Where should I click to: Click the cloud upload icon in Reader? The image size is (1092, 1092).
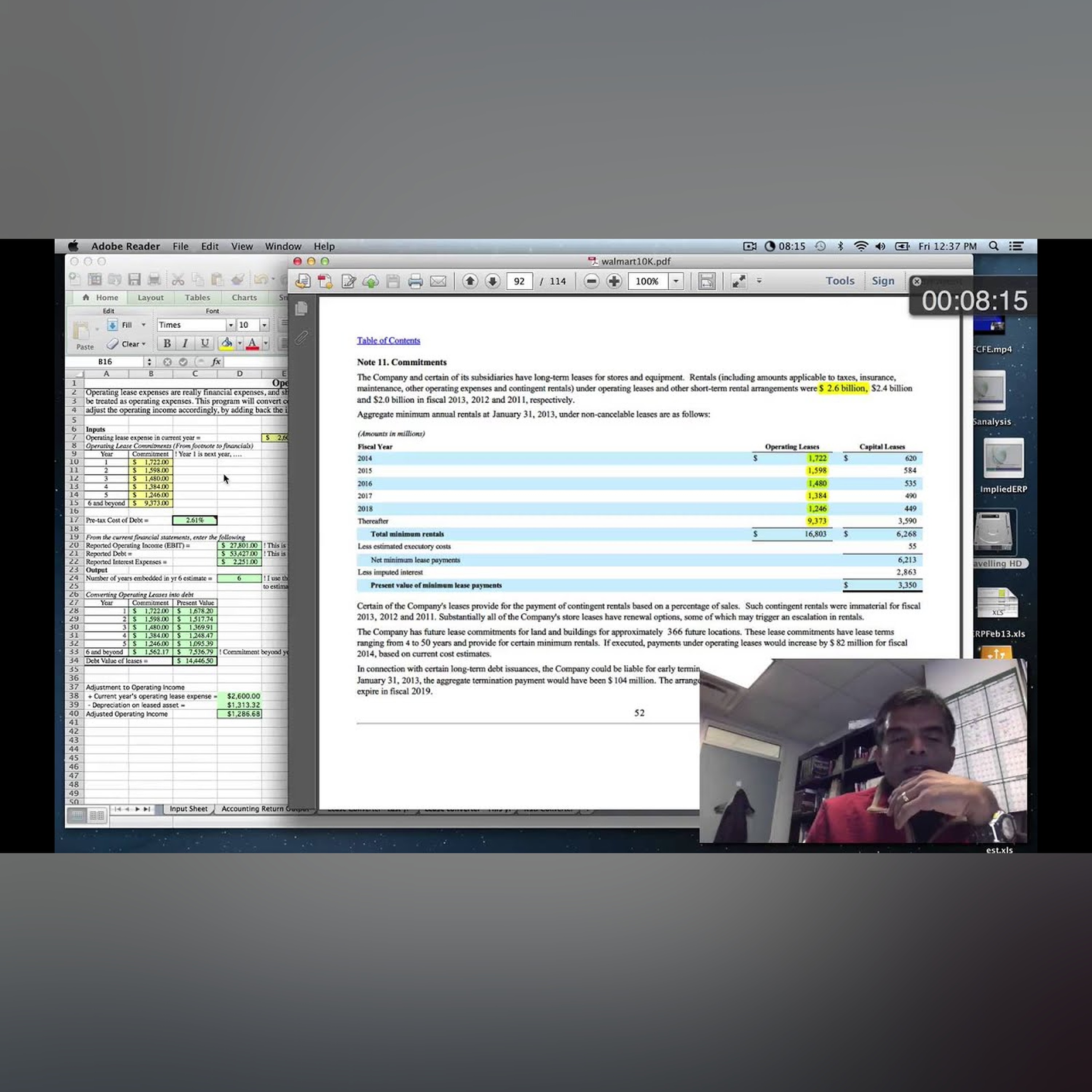pos(371,281)
